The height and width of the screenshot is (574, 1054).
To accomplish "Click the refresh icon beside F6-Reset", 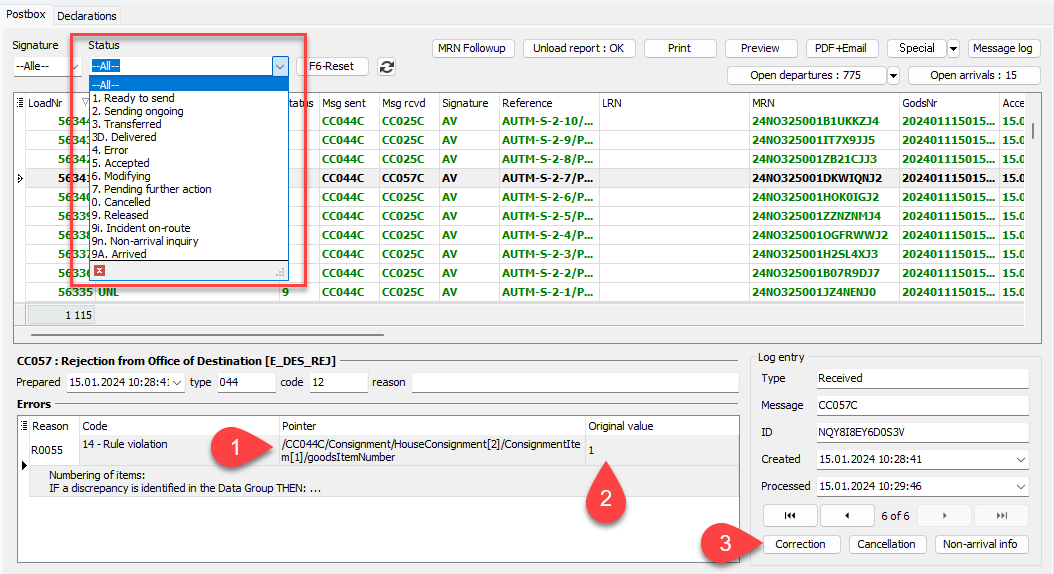I will [386, 67].
